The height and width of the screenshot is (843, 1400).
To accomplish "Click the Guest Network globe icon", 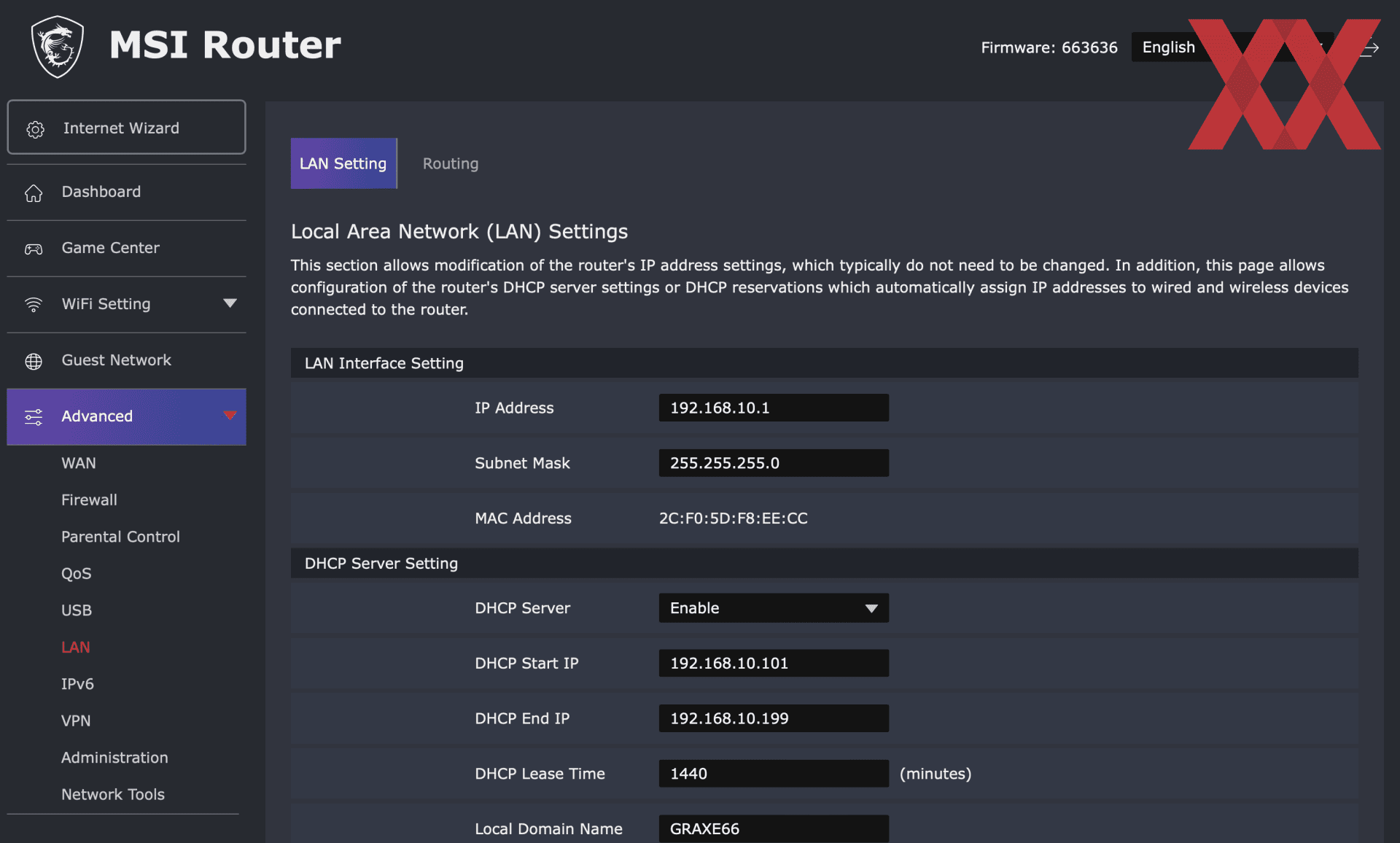I will [x=34, y=361].
